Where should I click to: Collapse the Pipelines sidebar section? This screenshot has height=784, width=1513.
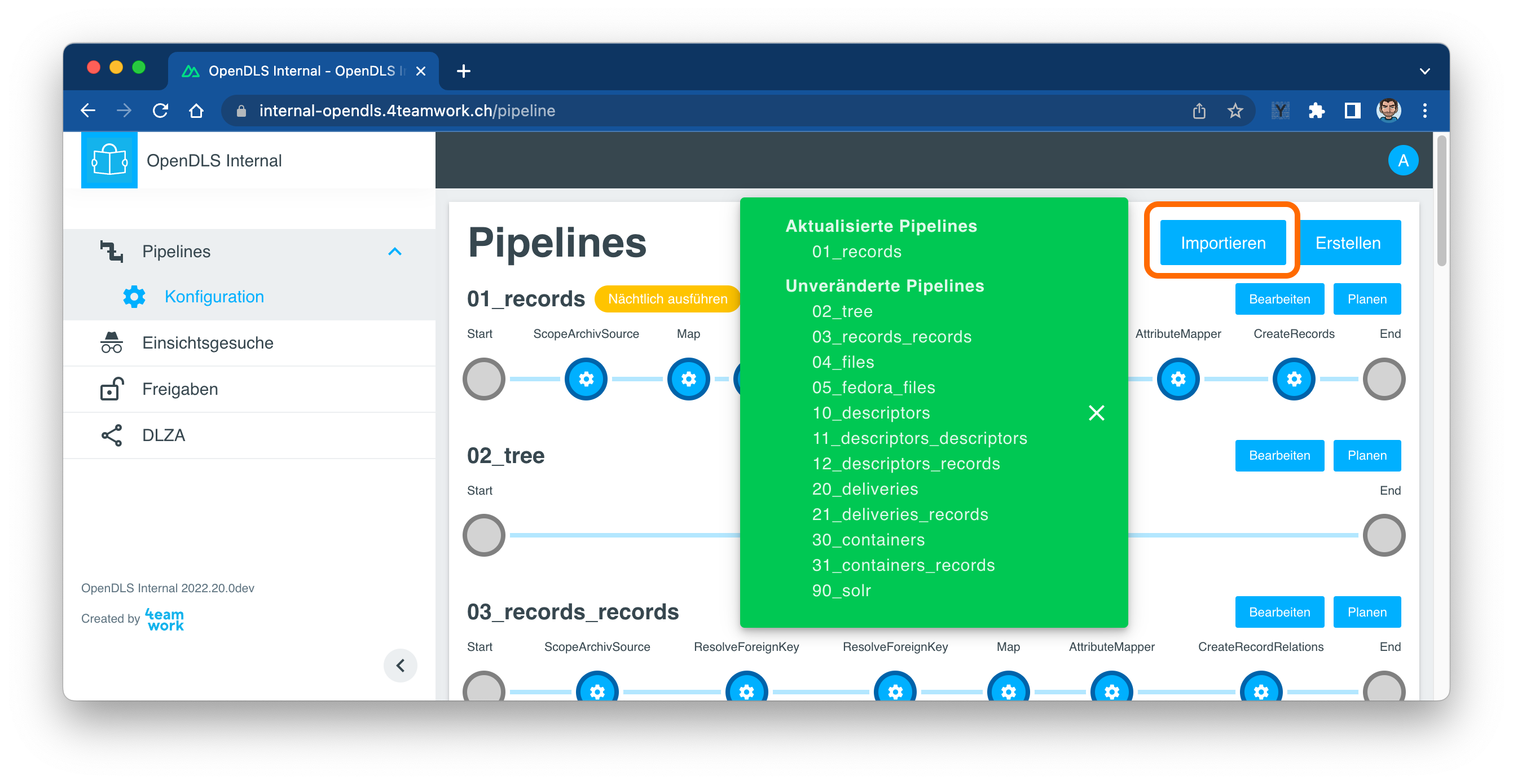click(x=395, y=252)
